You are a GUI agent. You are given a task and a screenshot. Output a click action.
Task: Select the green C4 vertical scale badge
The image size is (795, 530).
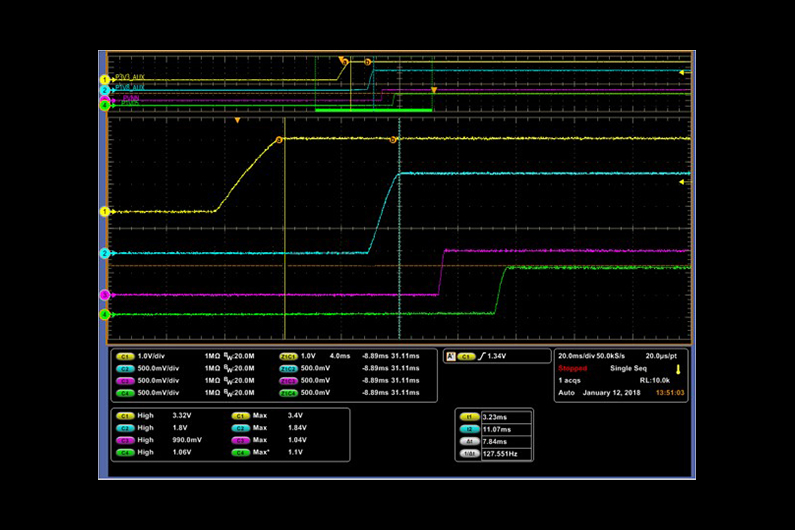pyautogui.click(x=125, y=393)
